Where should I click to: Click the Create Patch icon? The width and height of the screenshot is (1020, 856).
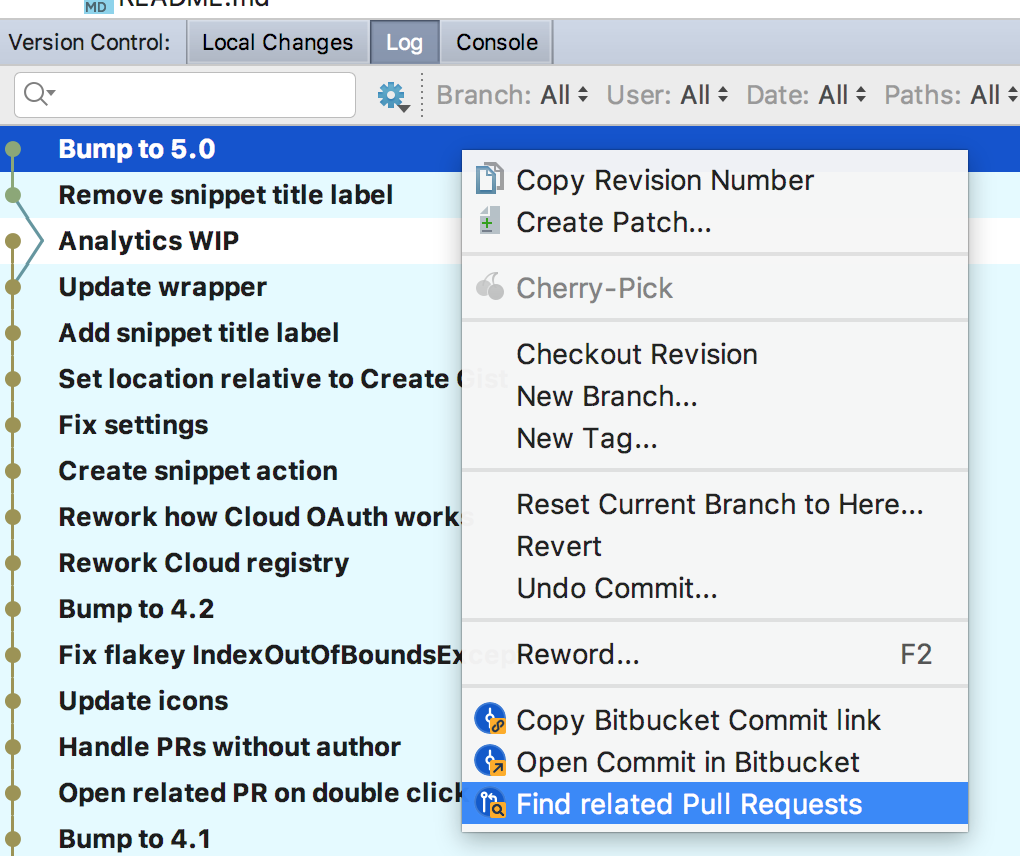pos(489,221)
